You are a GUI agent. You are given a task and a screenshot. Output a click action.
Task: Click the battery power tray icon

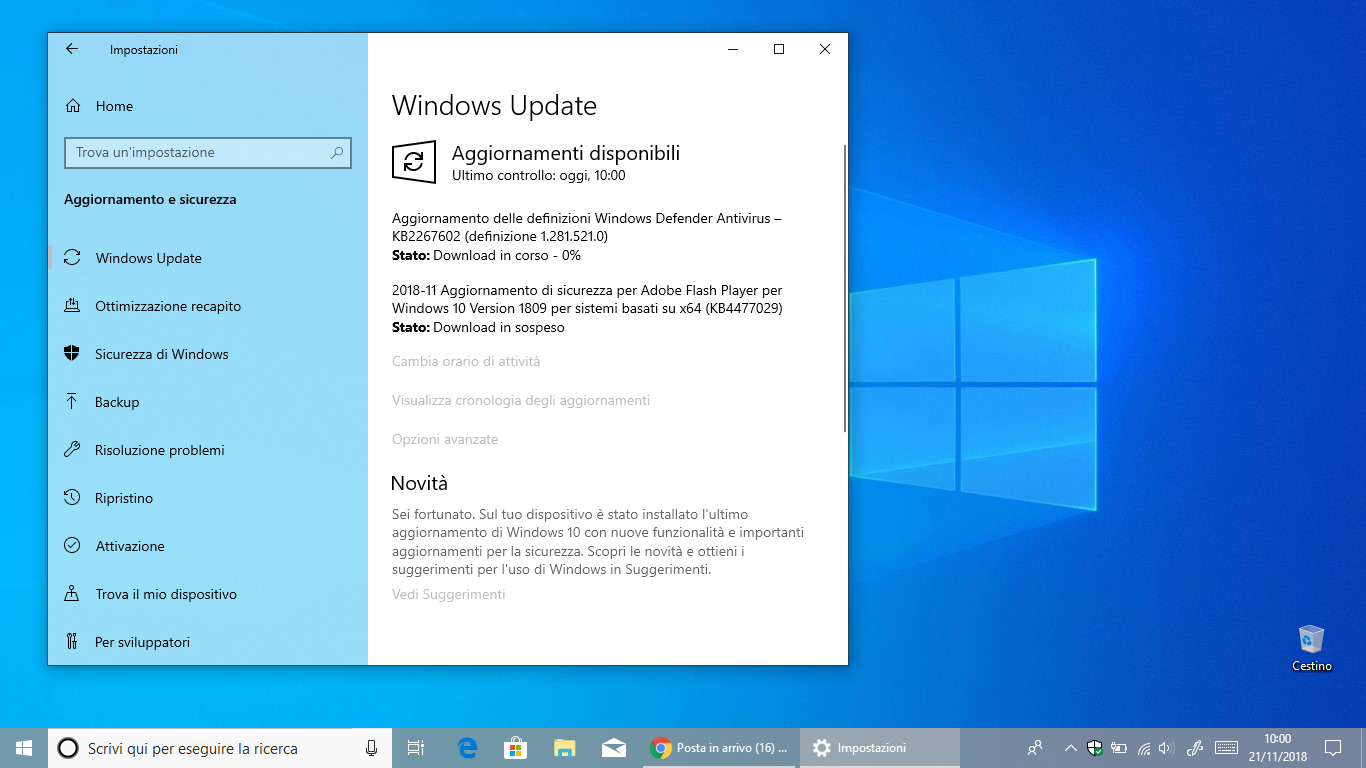[1119, 748]
